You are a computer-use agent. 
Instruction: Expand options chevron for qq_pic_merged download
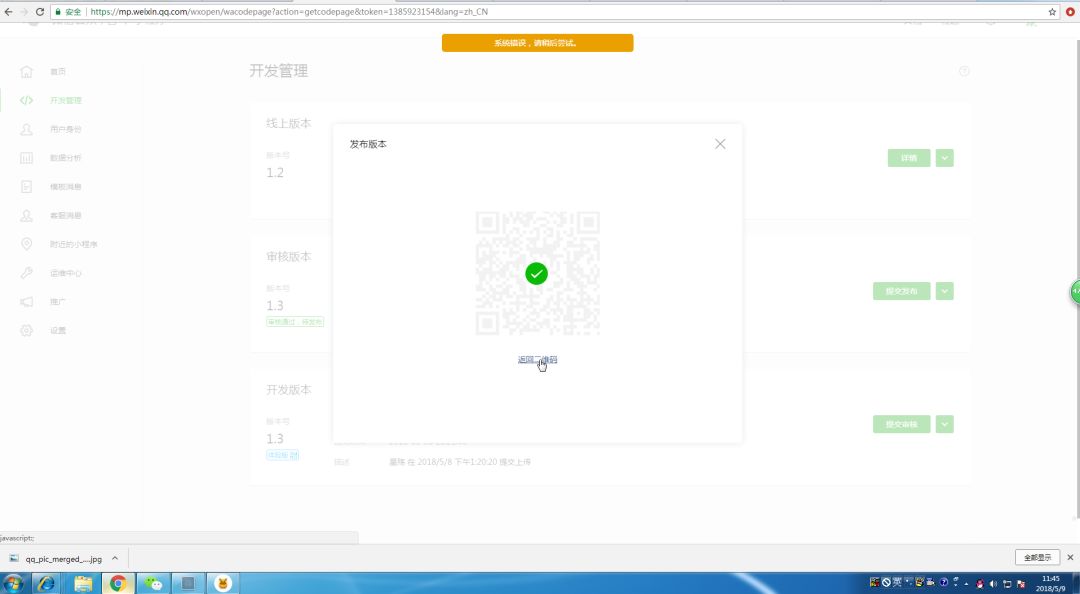tap(115, 558)
